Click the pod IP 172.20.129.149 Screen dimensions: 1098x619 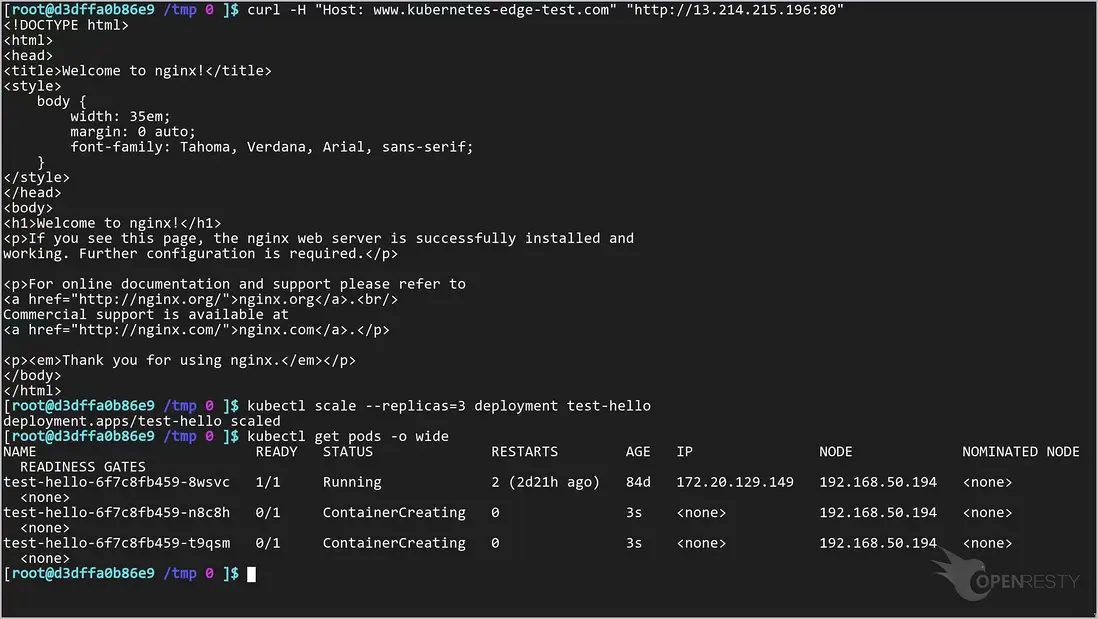[x=735, y=482]
